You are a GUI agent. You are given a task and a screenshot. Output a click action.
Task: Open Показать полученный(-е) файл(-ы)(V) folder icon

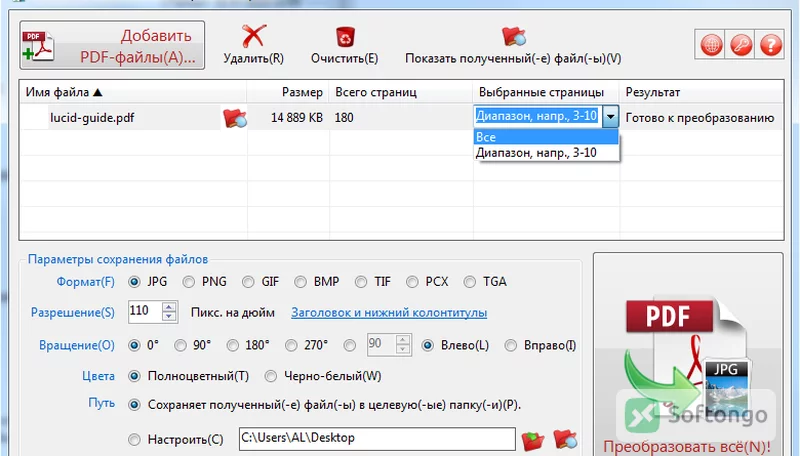[513, 36]
